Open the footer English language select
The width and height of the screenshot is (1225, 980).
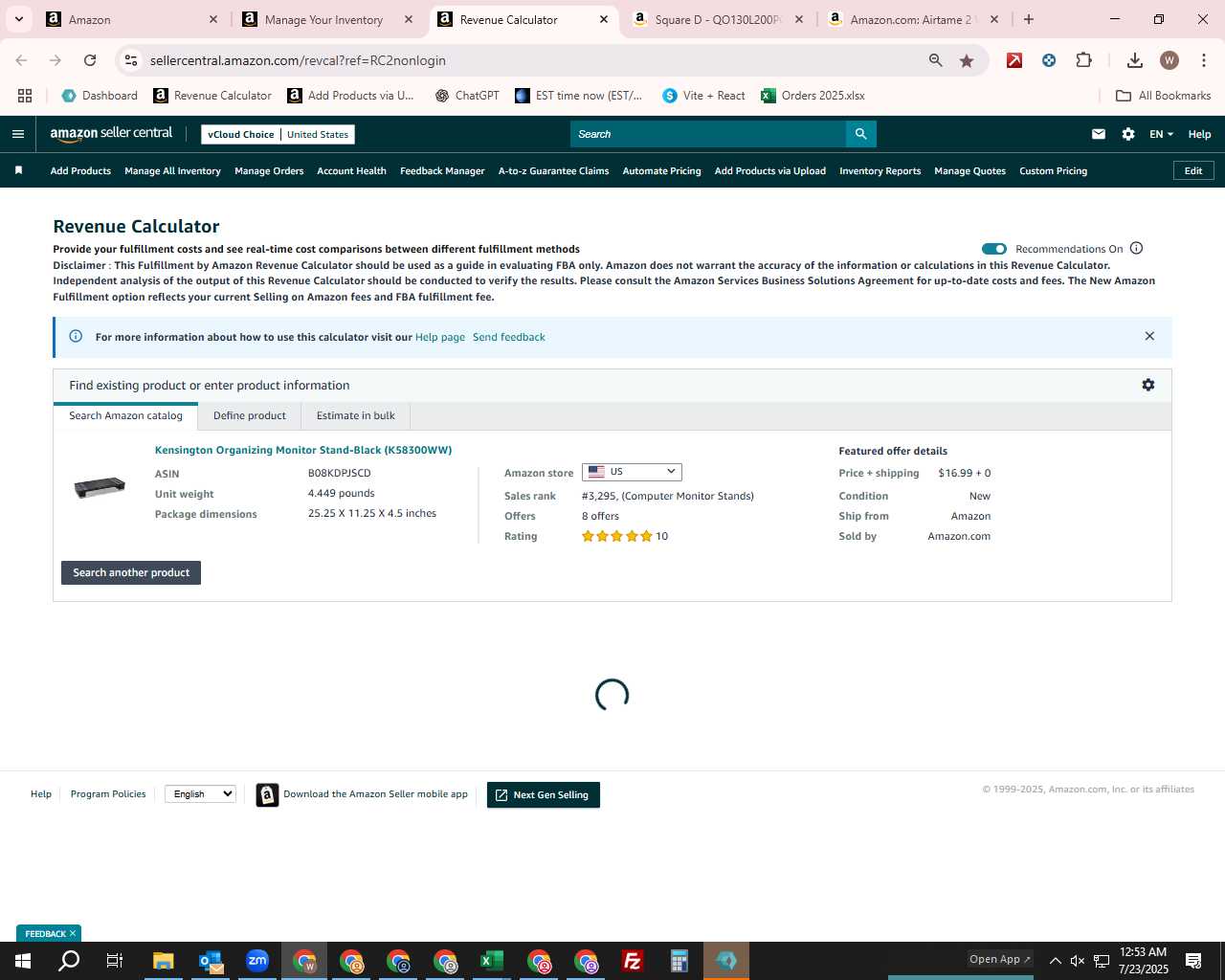[200, 793]
